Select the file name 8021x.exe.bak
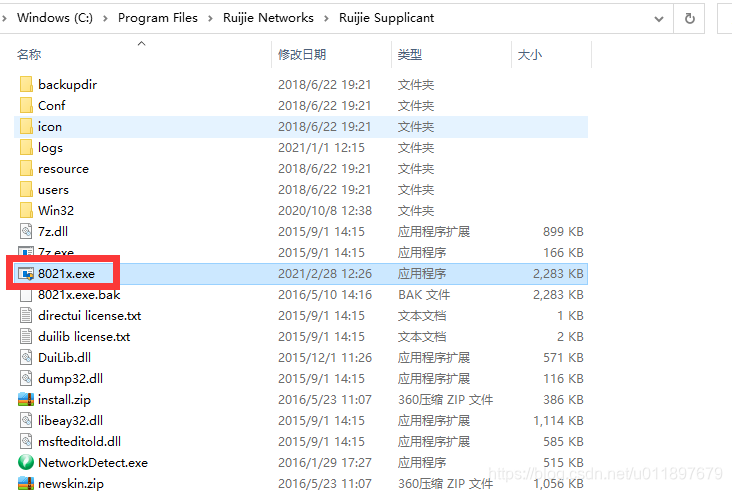Viewport: 732px width, 492px height. click(x=79, y=295)
